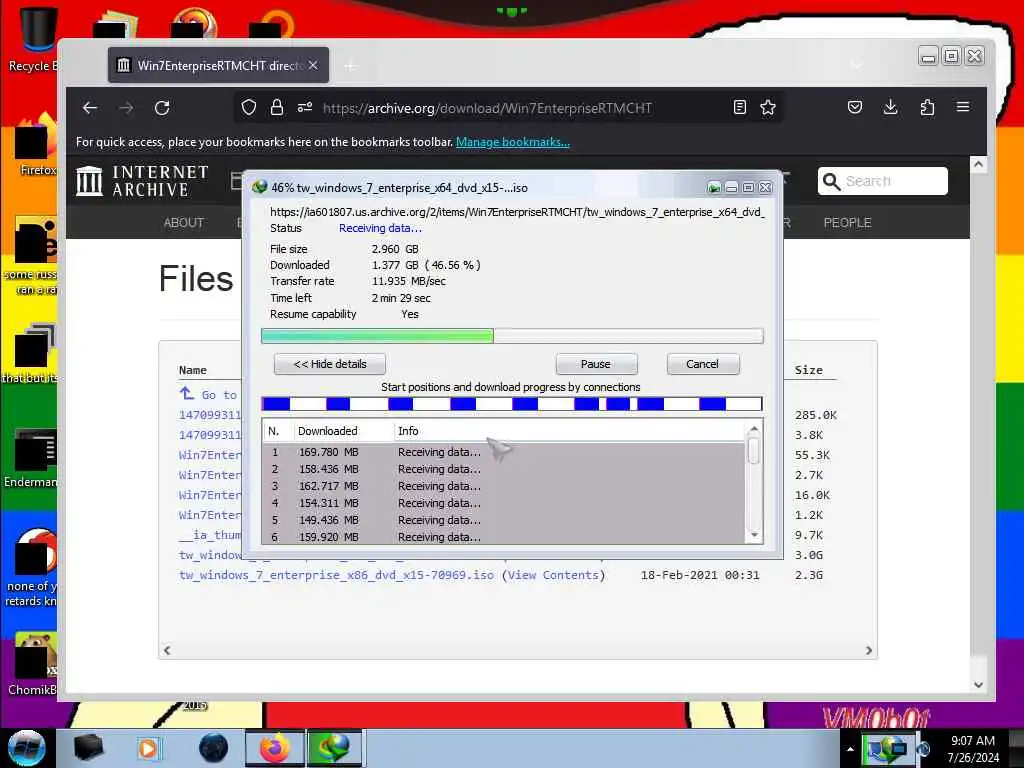The width and height of the screenshot is (1024, 768).
Task: Select connection row 4 with 154.311 MB
Action: pyautogui.click(x=503, y=503)
